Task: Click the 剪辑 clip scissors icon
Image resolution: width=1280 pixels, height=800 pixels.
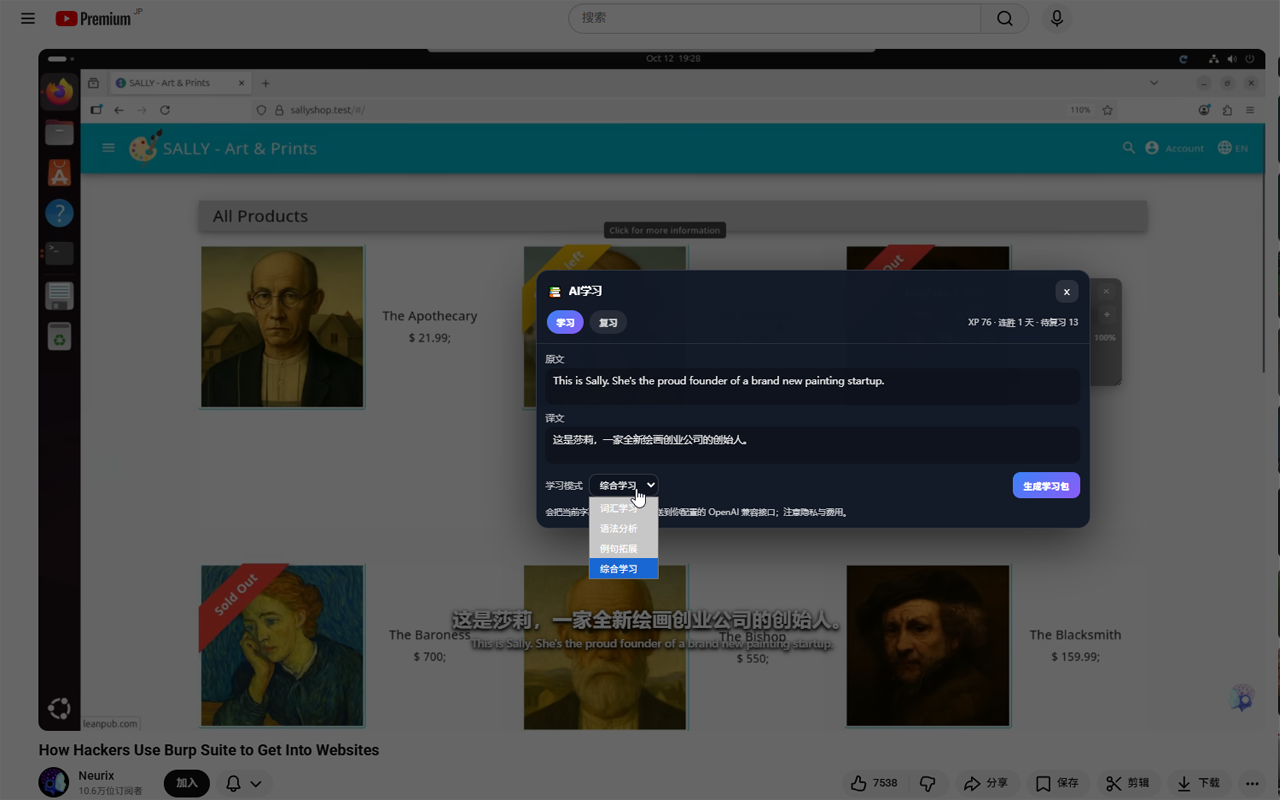Action: [x=1126, y=783]
